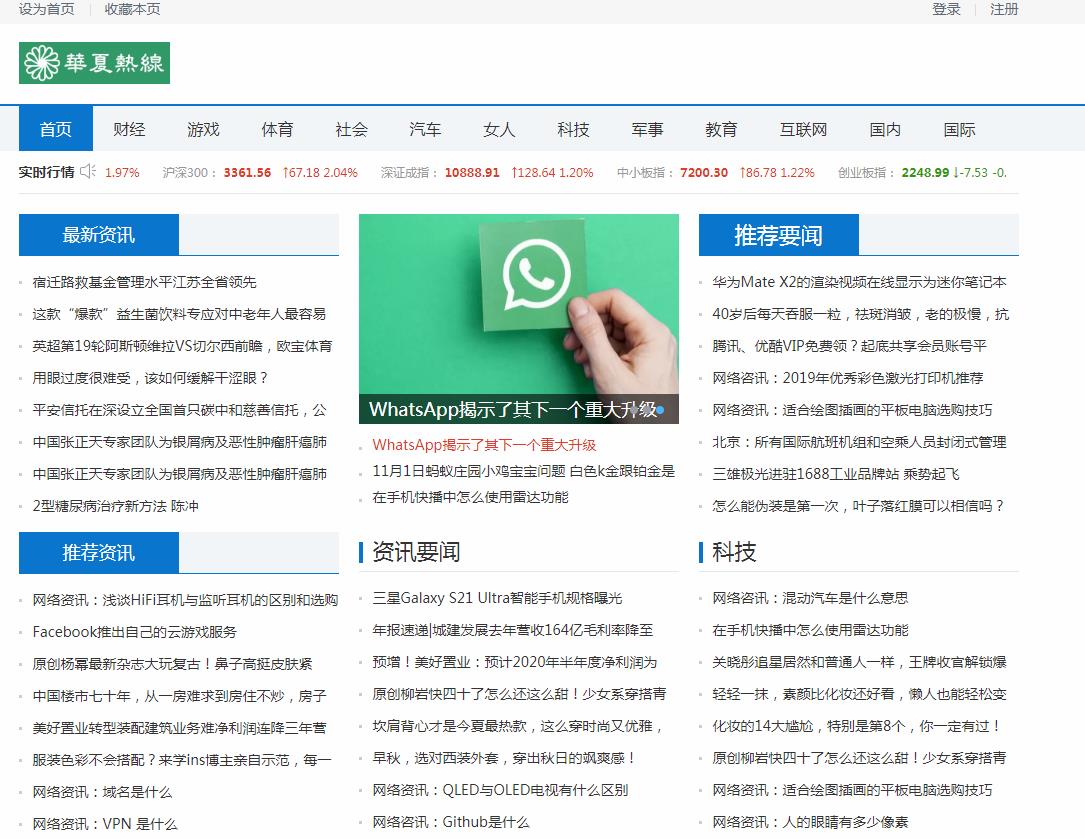The width and height of the screenshot is (1085, 839).
Task: Open the 财经 navigation tab
Action: pos(129,129)
